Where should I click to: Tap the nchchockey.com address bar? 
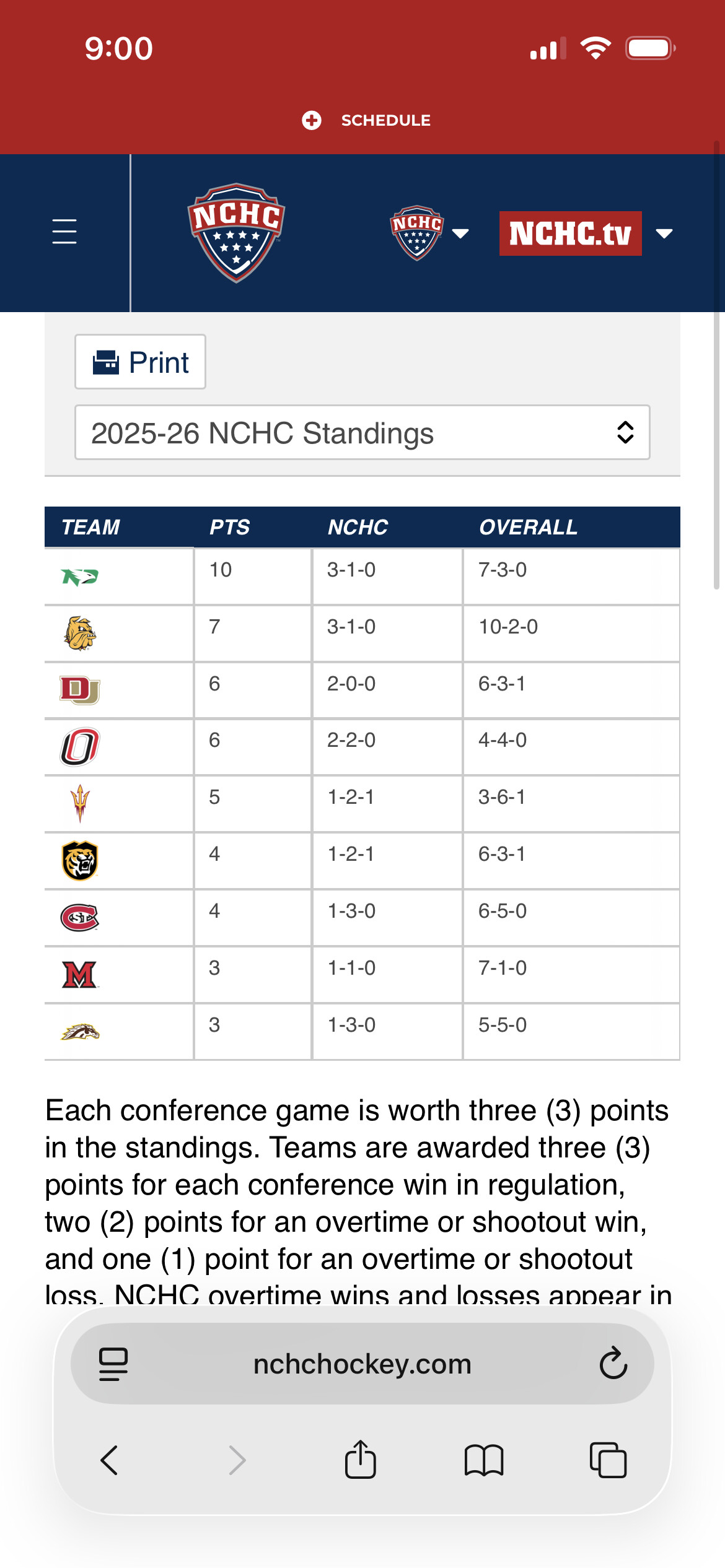(362, 1364)
